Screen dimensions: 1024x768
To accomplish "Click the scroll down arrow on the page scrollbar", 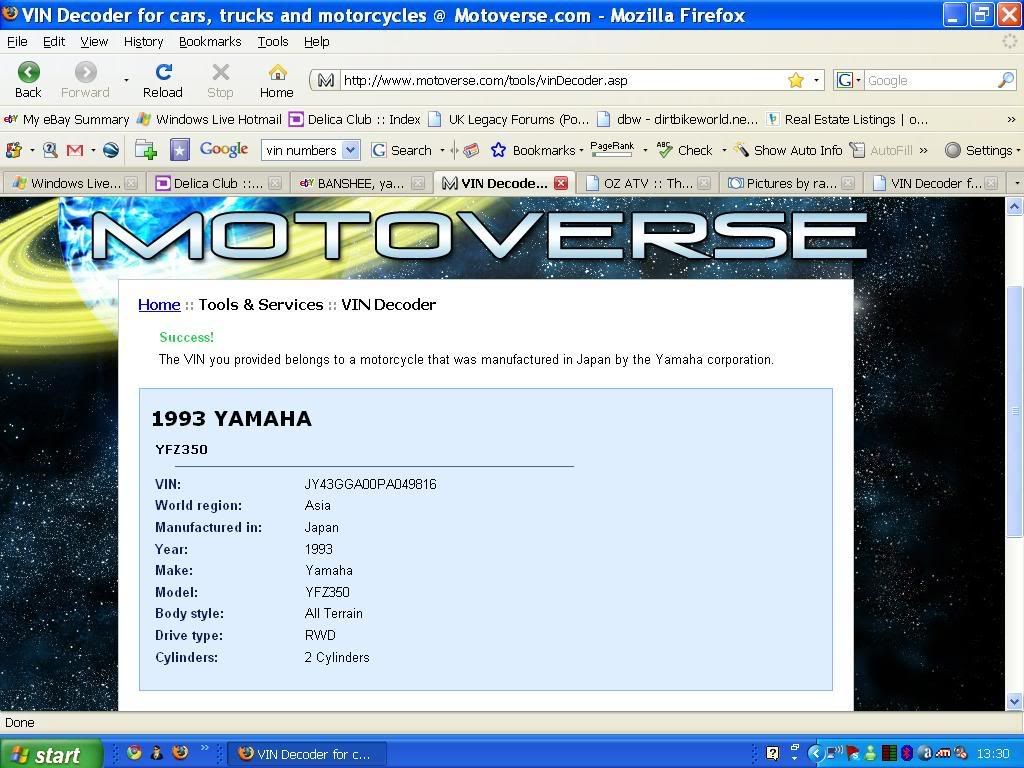I will tap(1014, 702).
